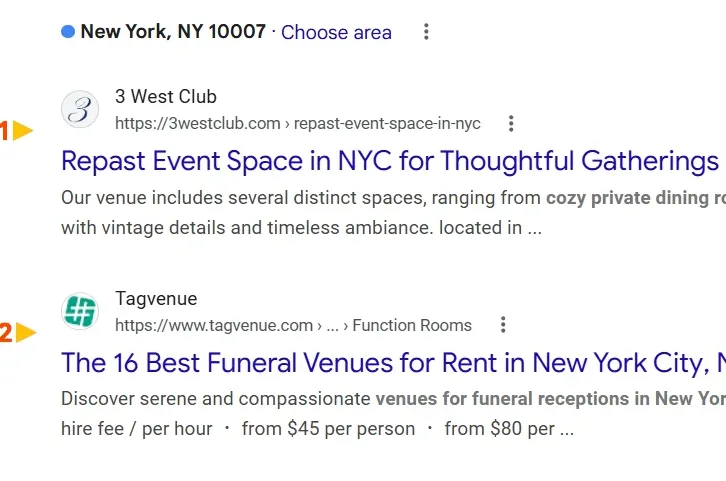The width and height of the screenshot is (726, 481).
Task: Click the blue location dot icon
Action: pos(68,31)
